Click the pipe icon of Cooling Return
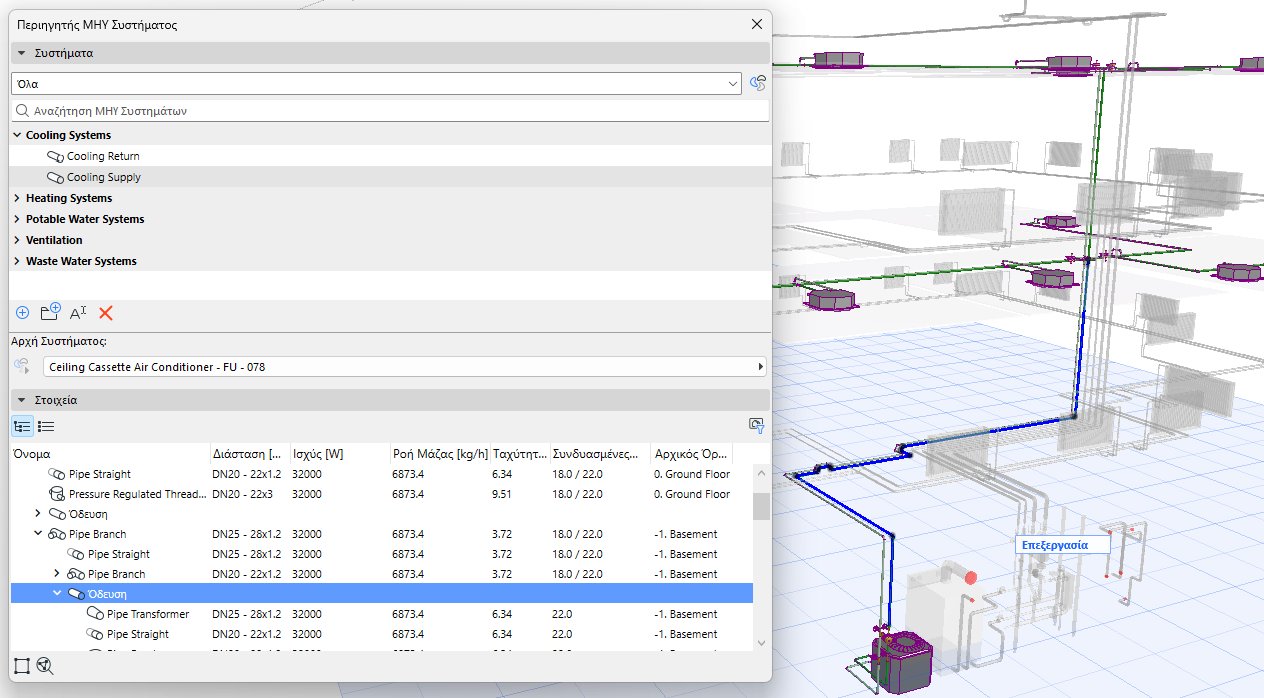Image resolution: width=1264 pixels, height=698 pixels. (x=55, y=157)
